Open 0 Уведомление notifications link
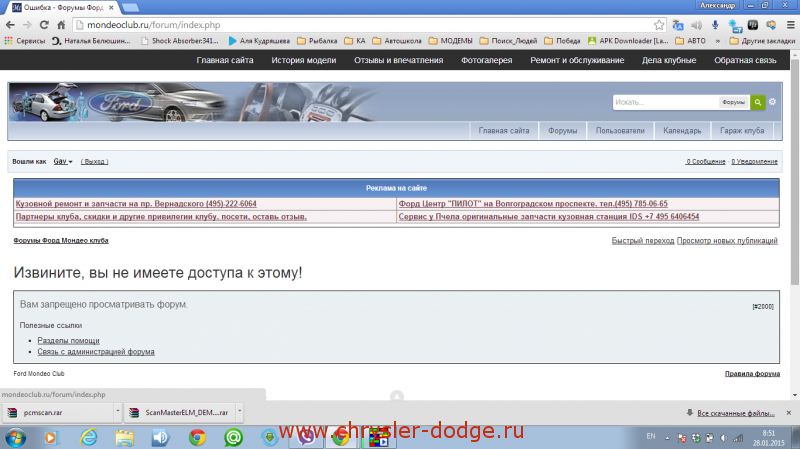800x449 pixels. 754,161
